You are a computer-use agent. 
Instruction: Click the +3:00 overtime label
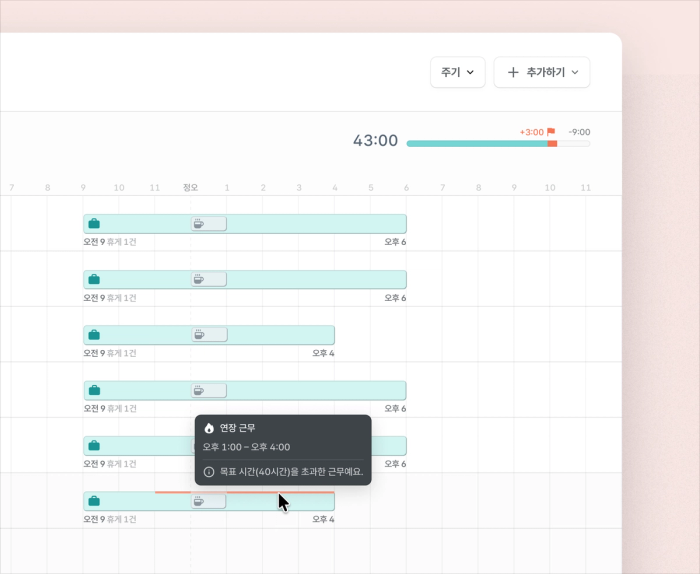click(x=531, y=132)
